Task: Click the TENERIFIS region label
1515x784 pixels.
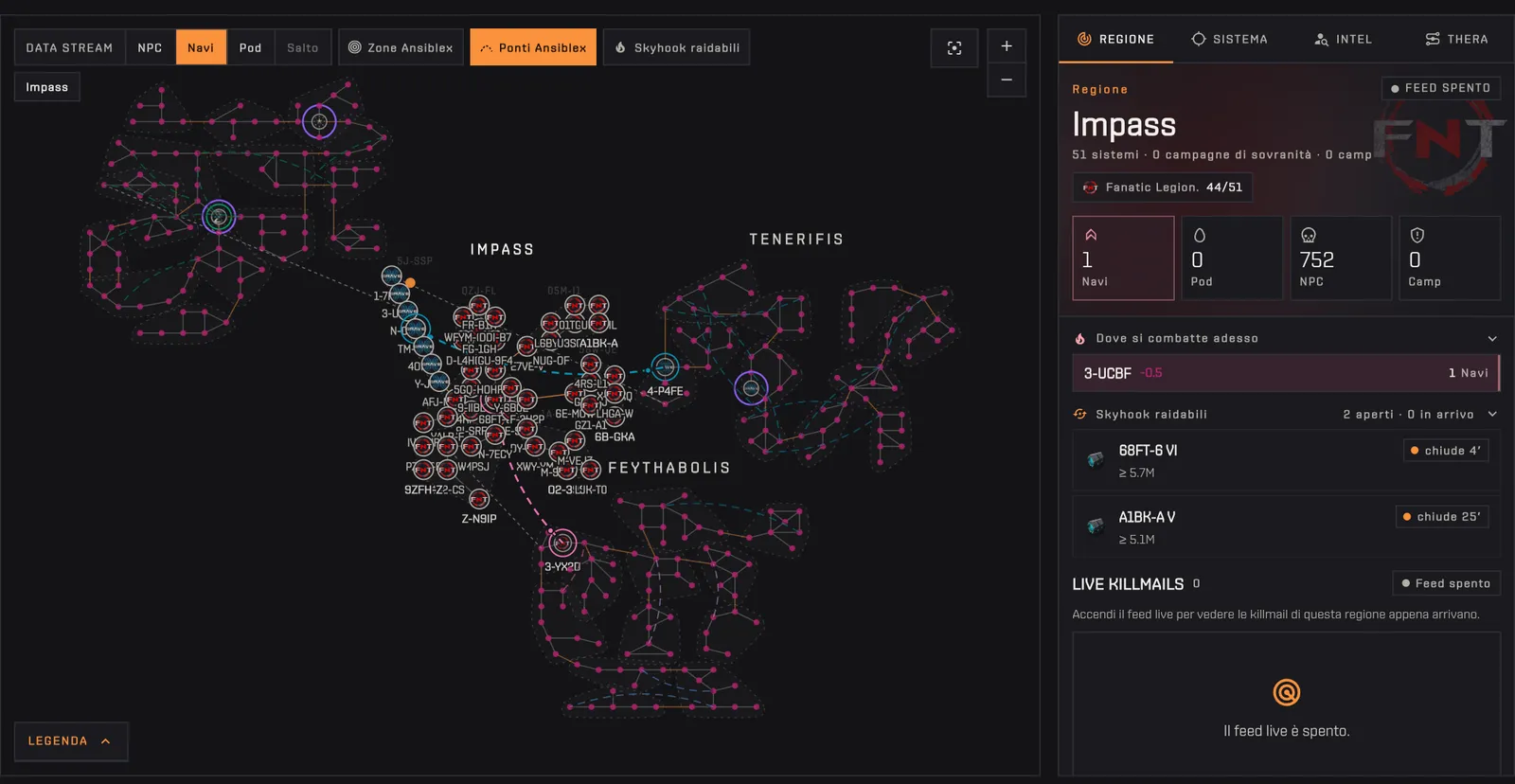Action: (796, 240)
